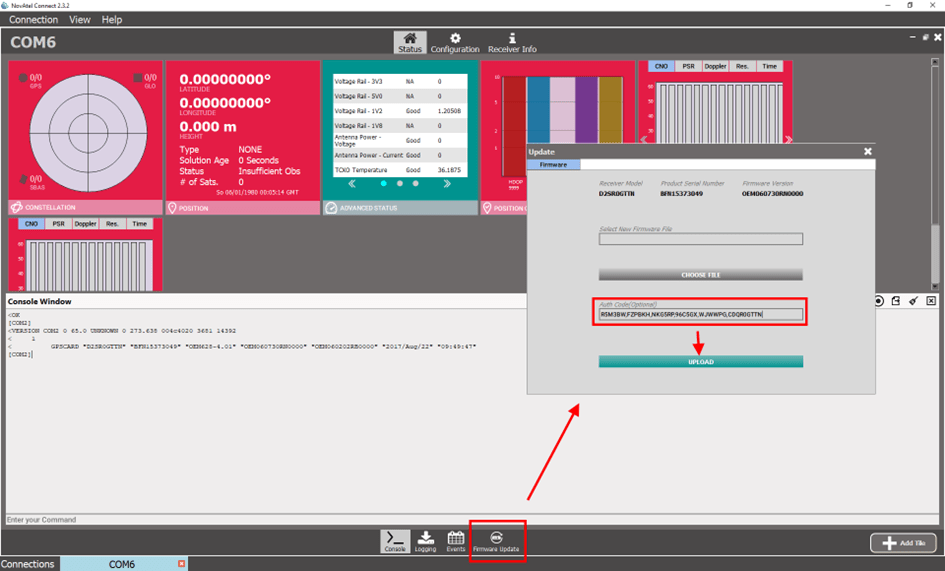This screenshot has width=945, height=571.
Task: Close the Update firmware dialog
Action: click(x=868, y=151)
